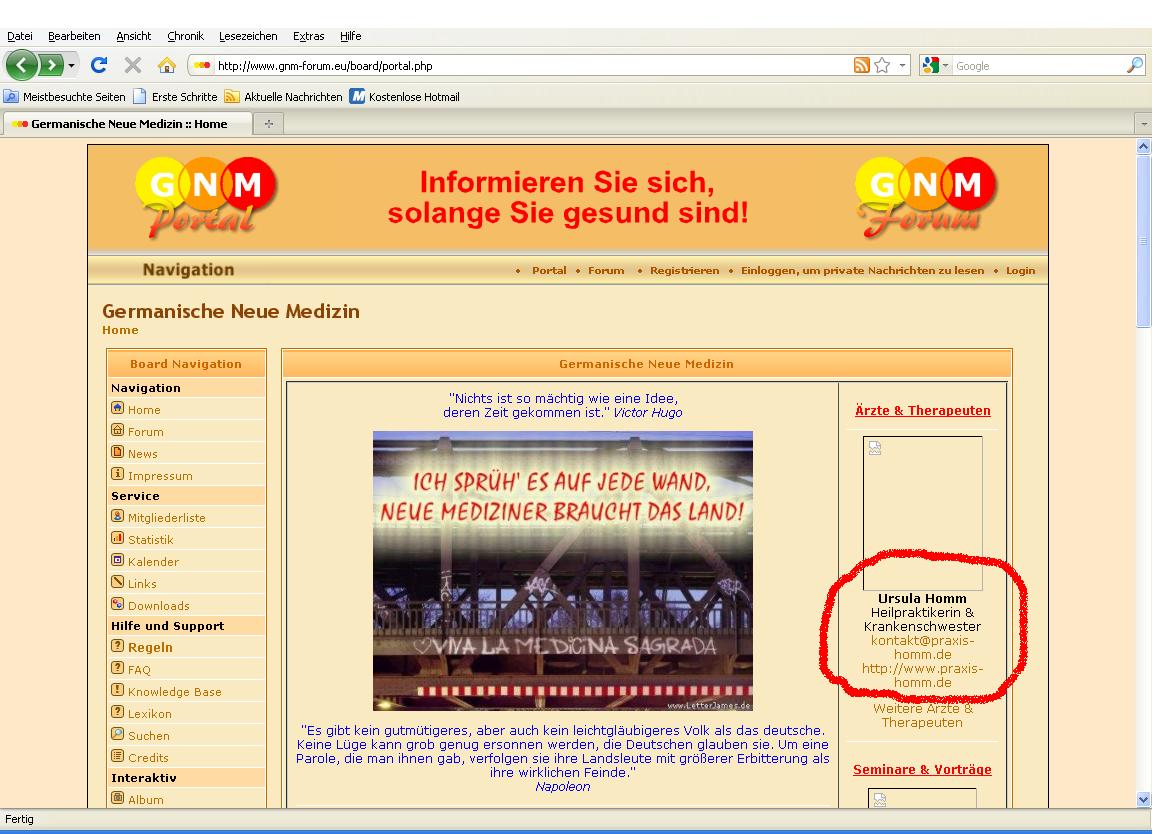Click the Statistik sidebar icon

[x=118, y=539]
